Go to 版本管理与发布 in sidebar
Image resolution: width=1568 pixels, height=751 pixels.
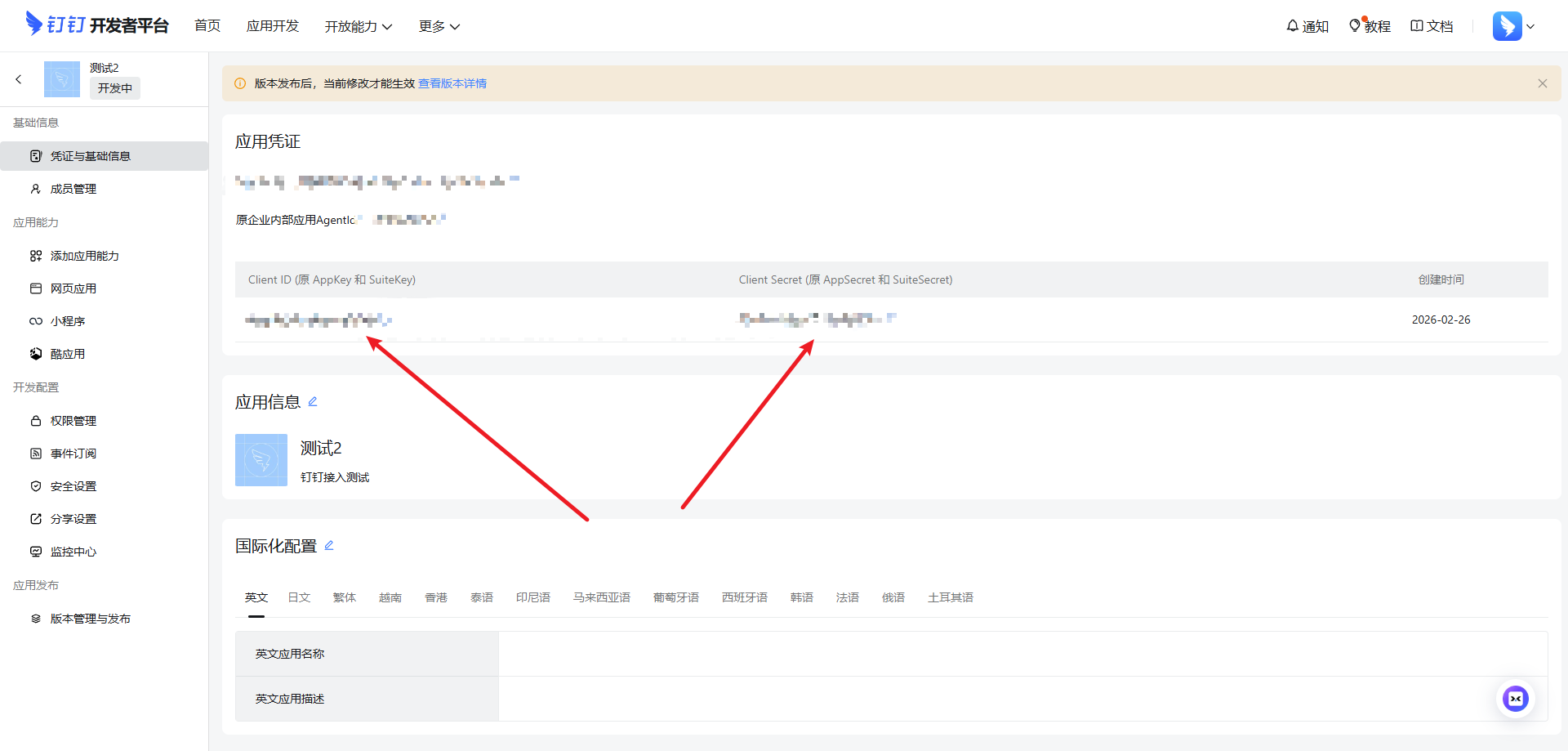coord(90,619)
